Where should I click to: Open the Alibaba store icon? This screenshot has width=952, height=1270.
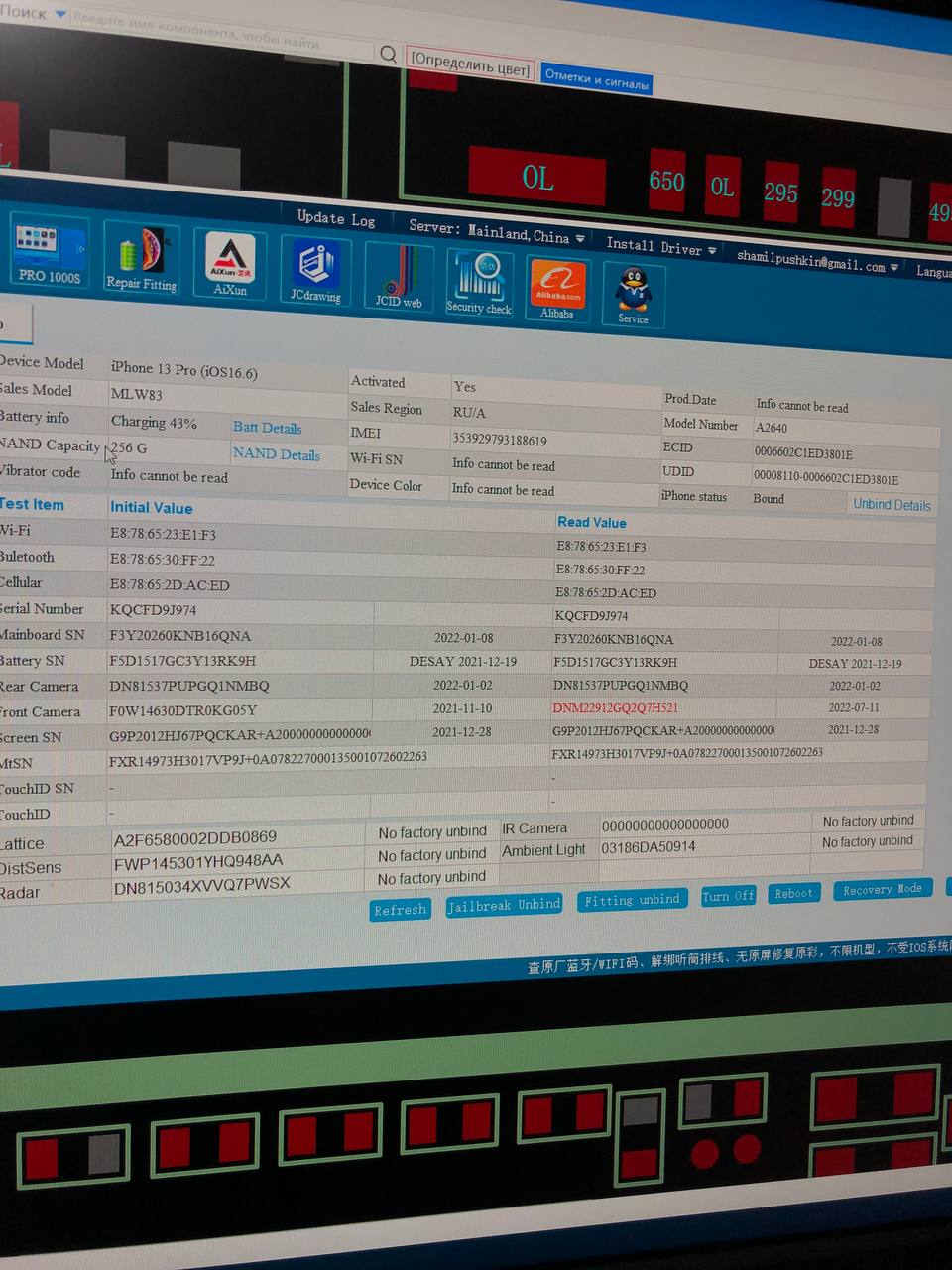557,289
